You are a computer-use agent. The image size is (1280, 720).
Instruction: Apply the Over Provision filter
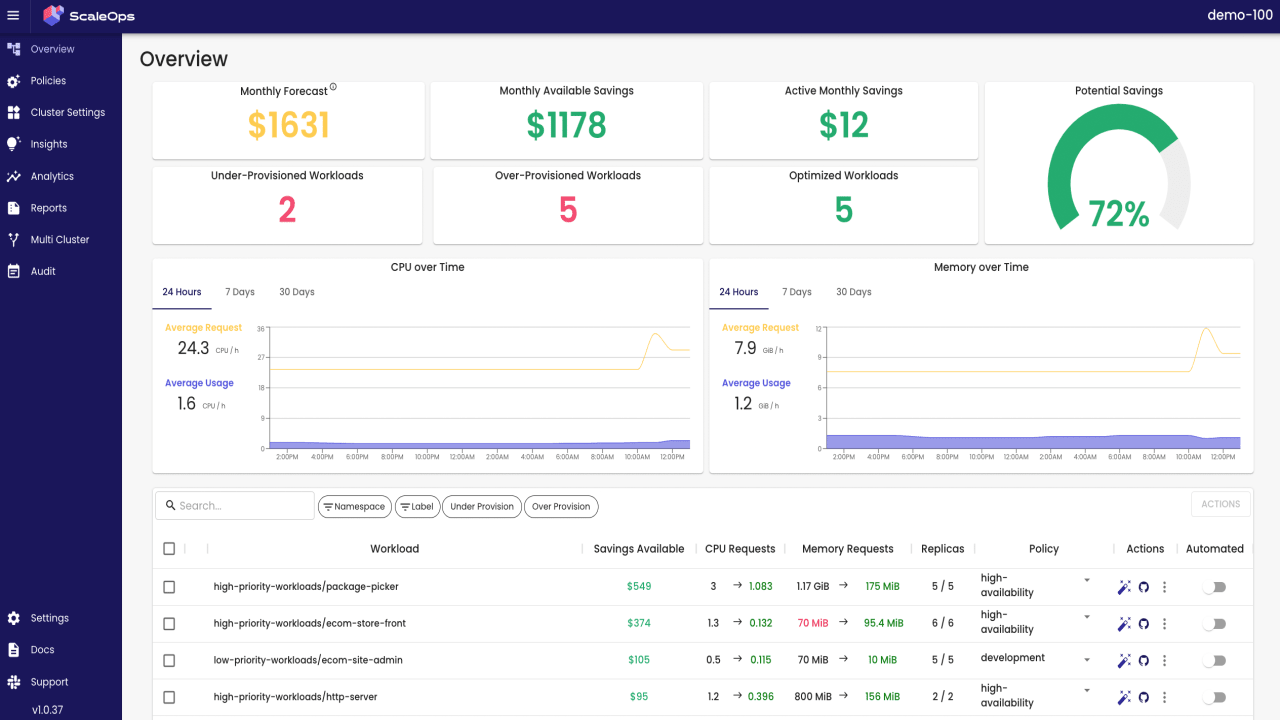click(561, 507)
